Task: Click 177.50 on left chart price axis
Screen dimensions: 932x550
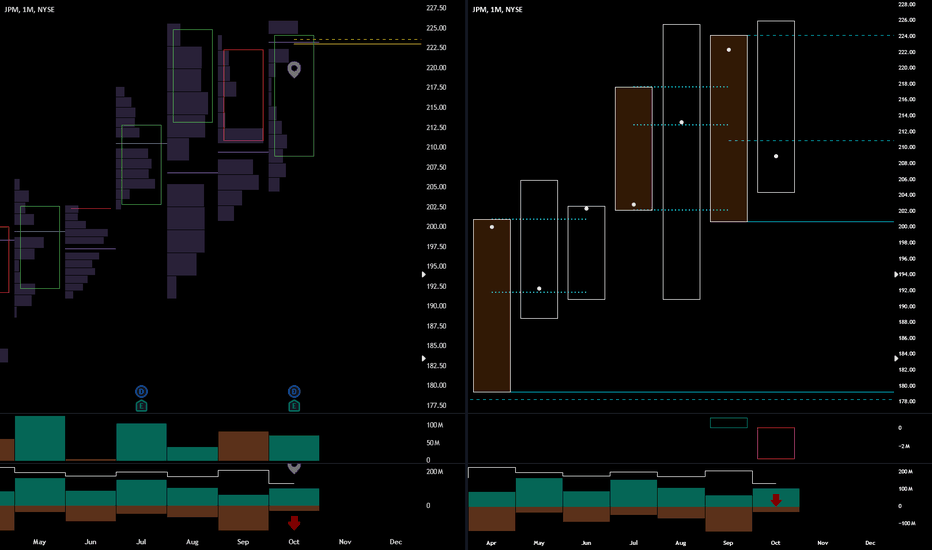Action: (x=436, y=406)
